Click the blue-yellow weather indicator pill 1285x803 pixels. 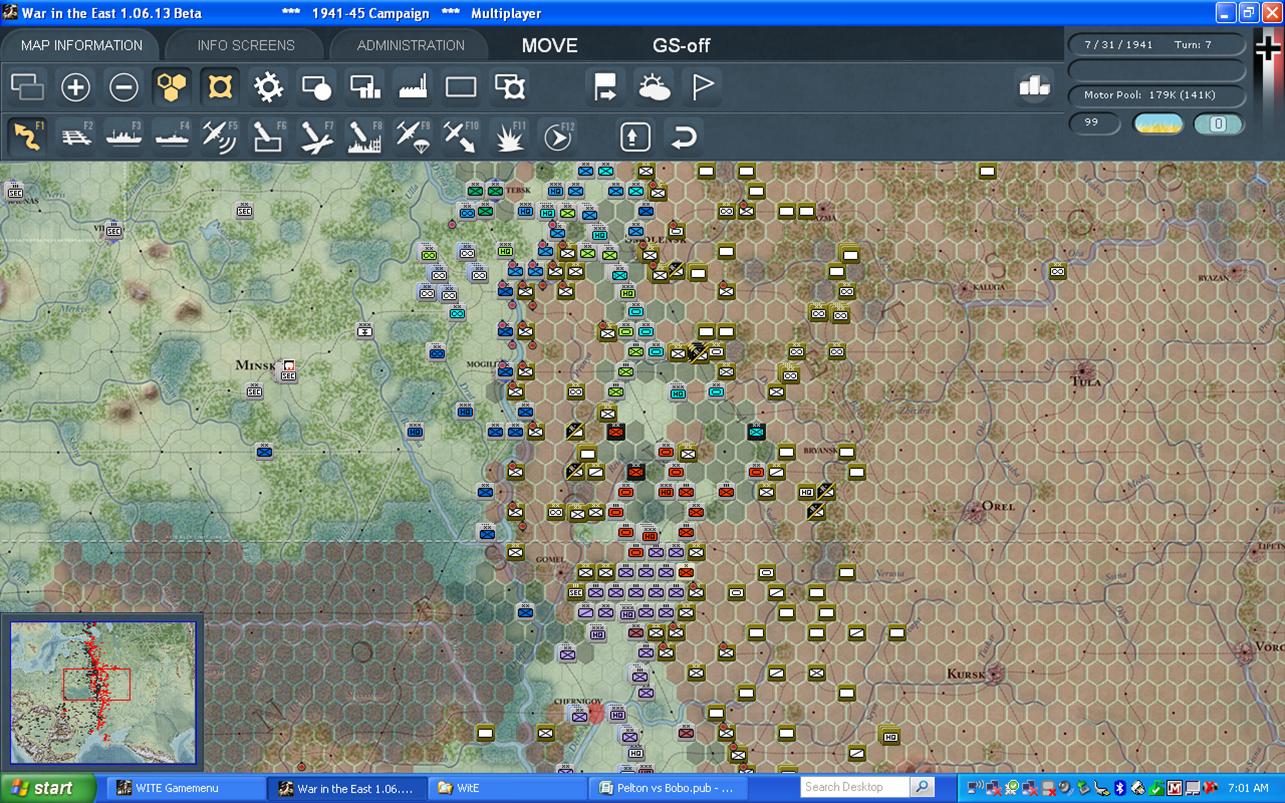[x=1158, y=124]
